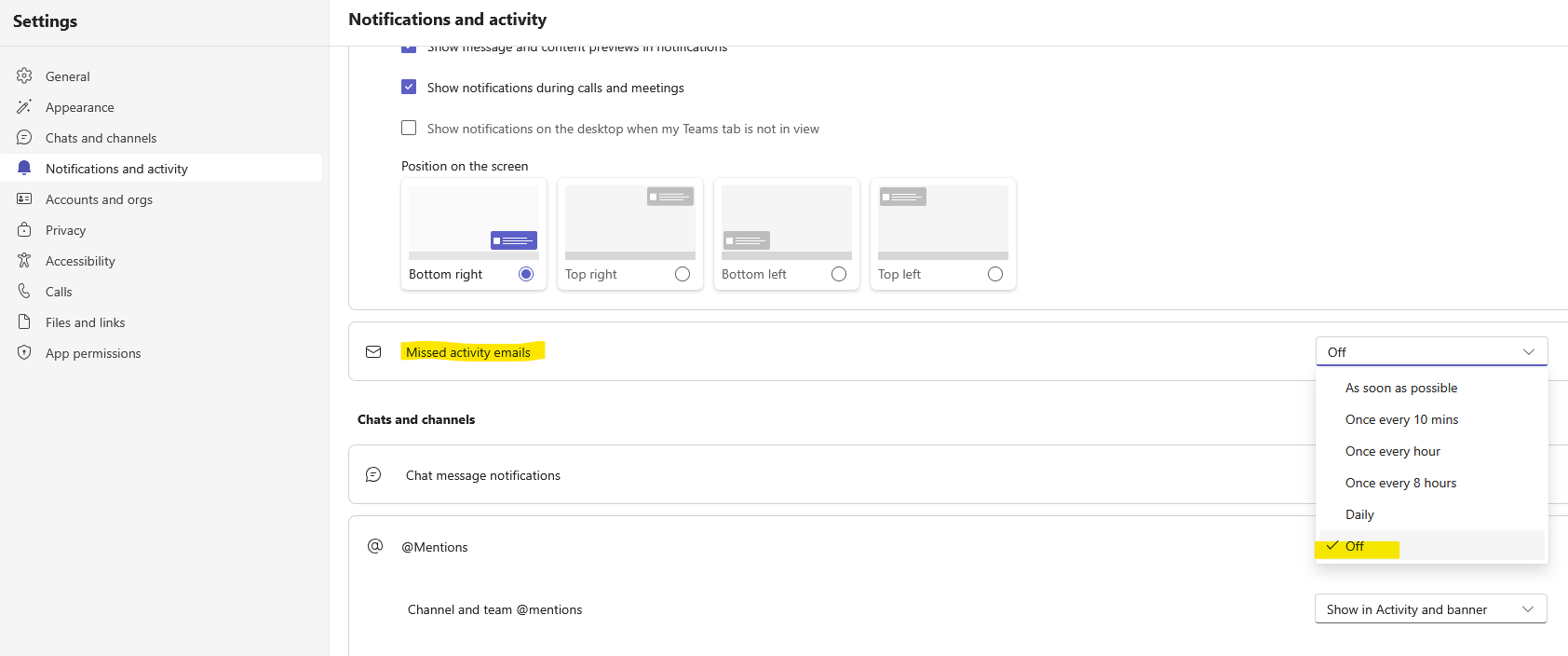Click the Privacy lock icon
The width and height of the screenshot is (1568, 656).
click(x=24, y=230)
